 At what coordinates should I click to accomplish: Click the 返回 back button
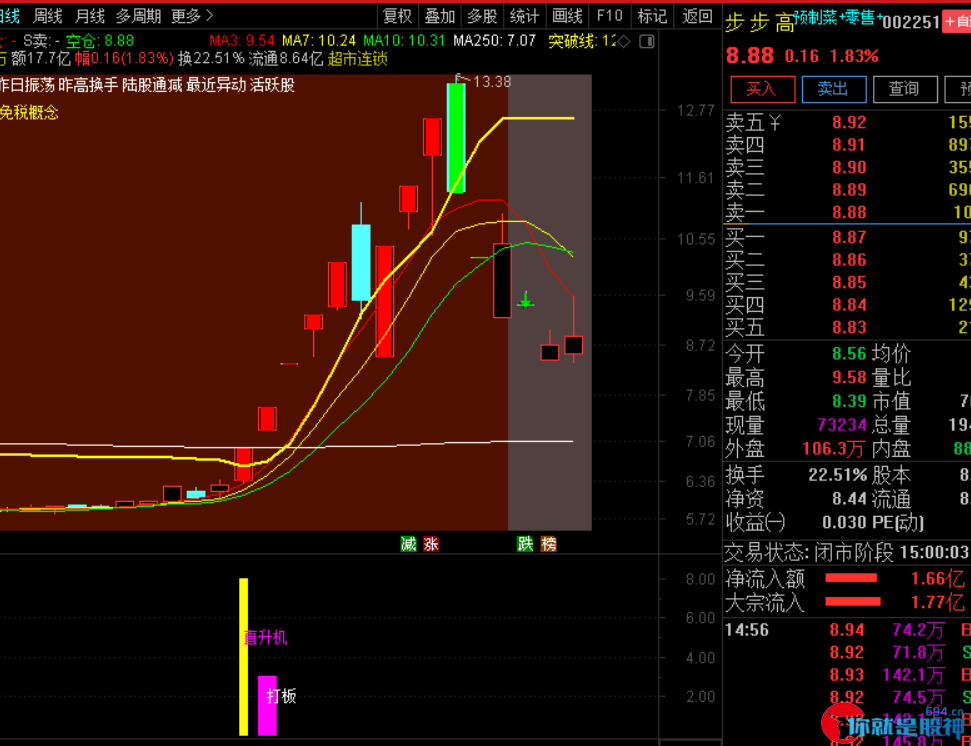coord(697,16)
